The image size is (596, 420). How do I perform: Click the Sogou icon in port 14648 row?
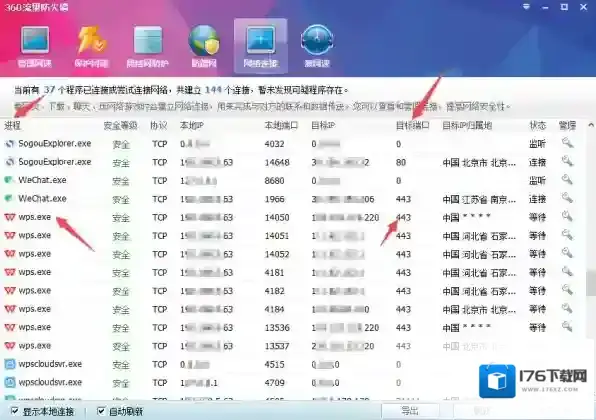10,162
